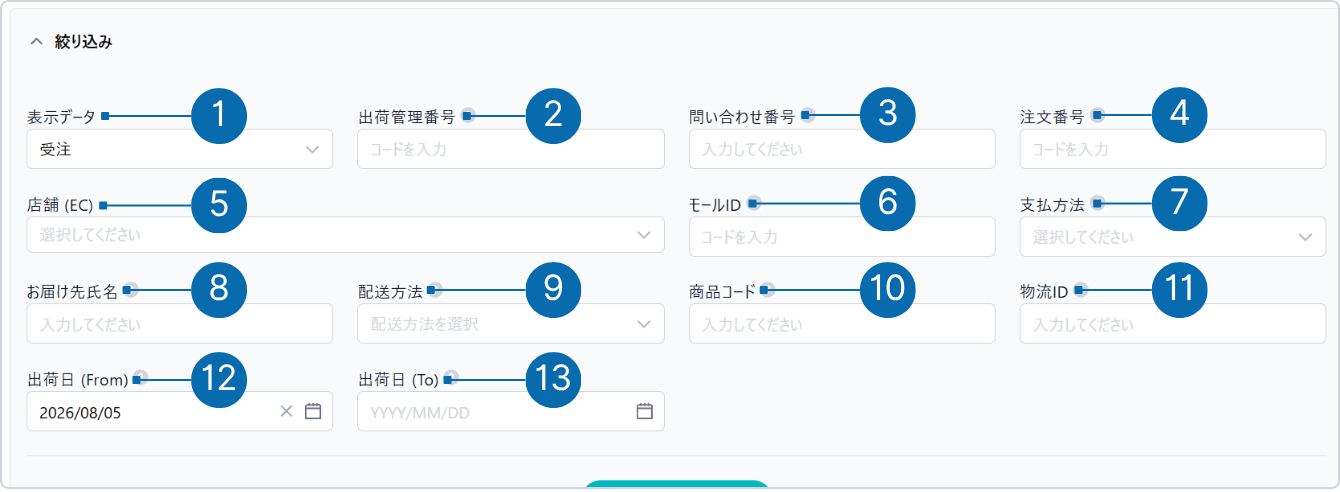1340x492 pixels.
Task: Click the 物流ID input field
Action: (x=1173, y=324)
